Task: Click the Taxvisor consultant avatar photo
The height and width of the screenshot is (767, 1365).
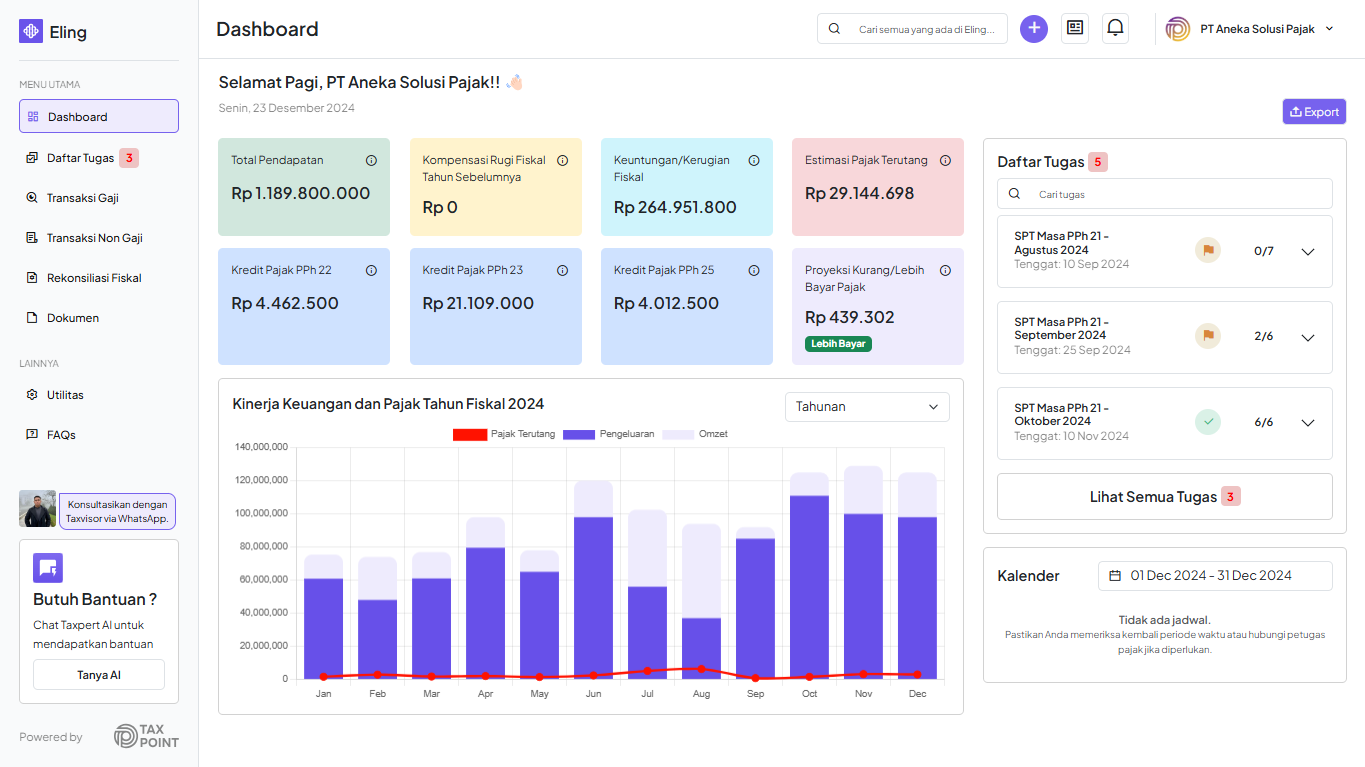Action: coord(38,509)
